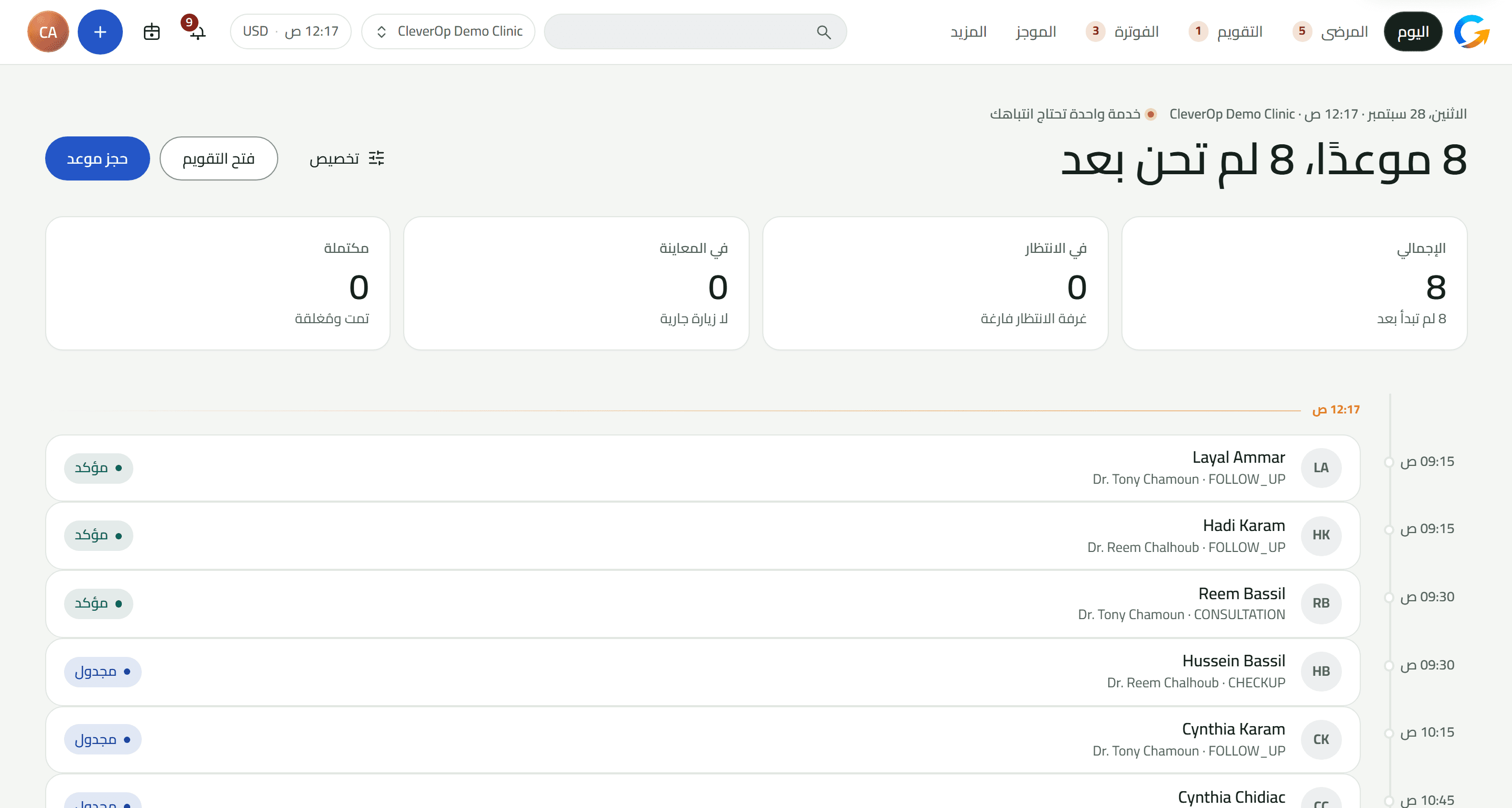Click in the top search field

click(695, 31)
